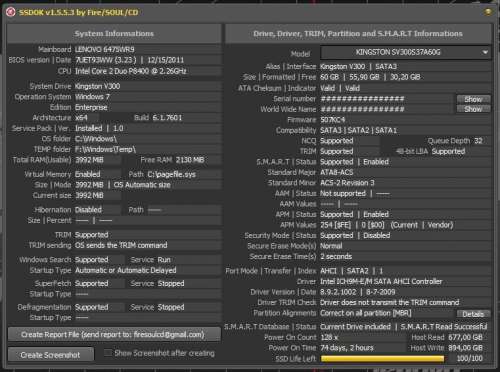Screen dimensions: 500x372
Task: Click System Drive value Kingston V300
Action: point(97,86)
